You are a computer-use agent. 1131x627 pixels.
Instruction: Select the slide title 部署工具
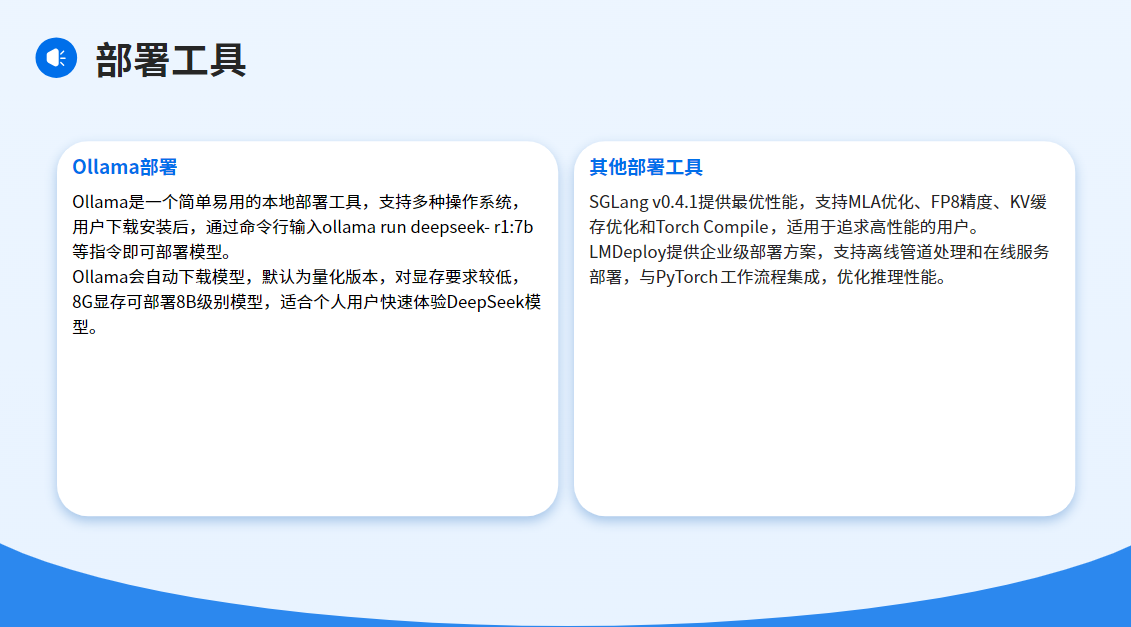(x=171, y=60)
